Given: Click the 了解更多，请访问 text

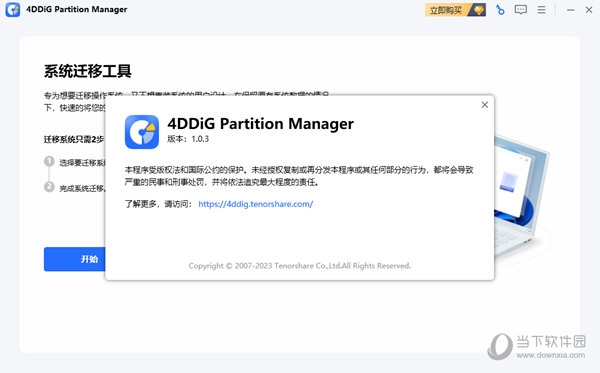Looking at the screenshot, I should [x=158, y=204].
